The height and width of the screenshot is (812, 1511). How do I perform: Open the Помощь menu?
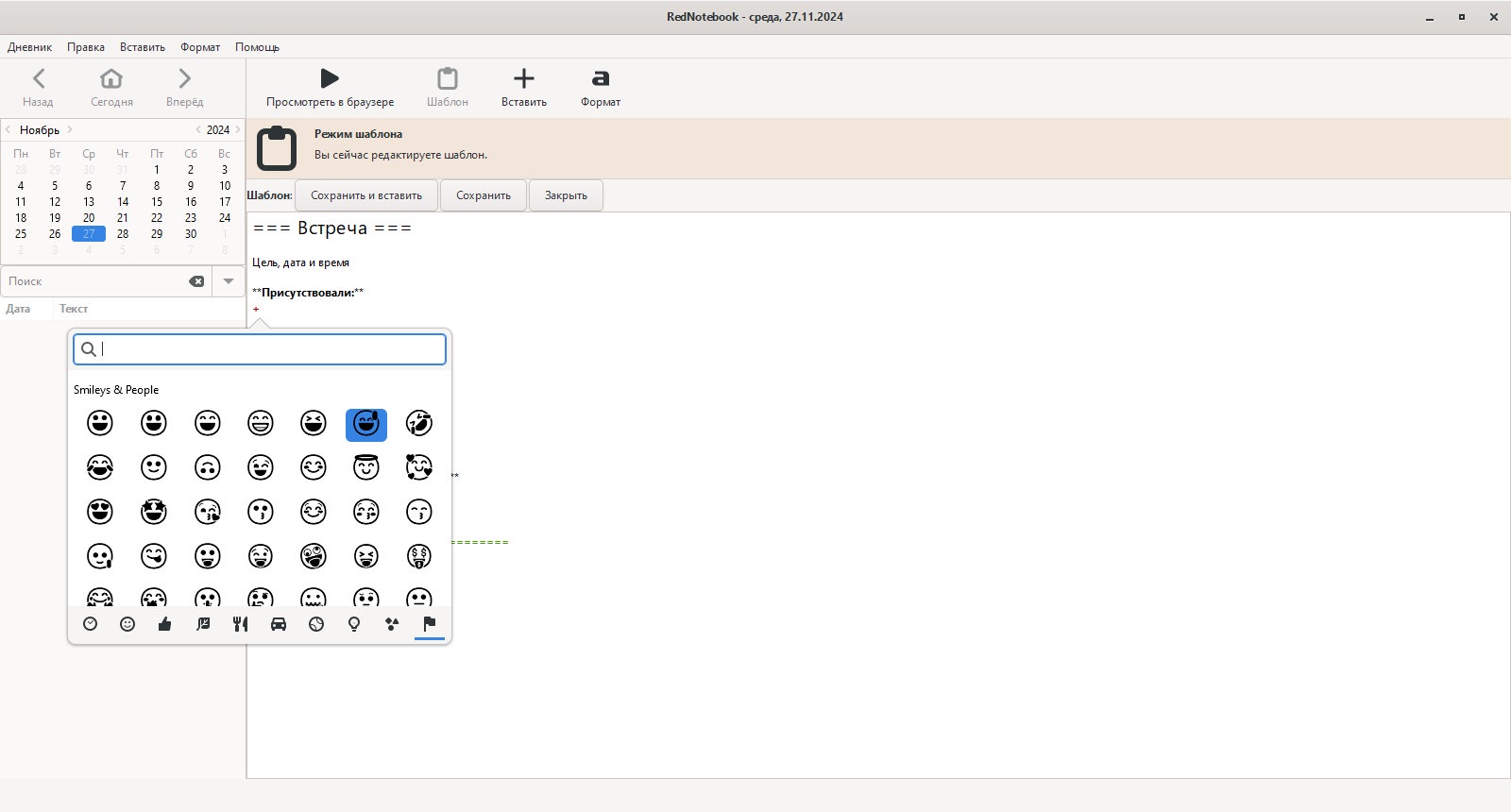pyautogui.click(x=257, y=47)
